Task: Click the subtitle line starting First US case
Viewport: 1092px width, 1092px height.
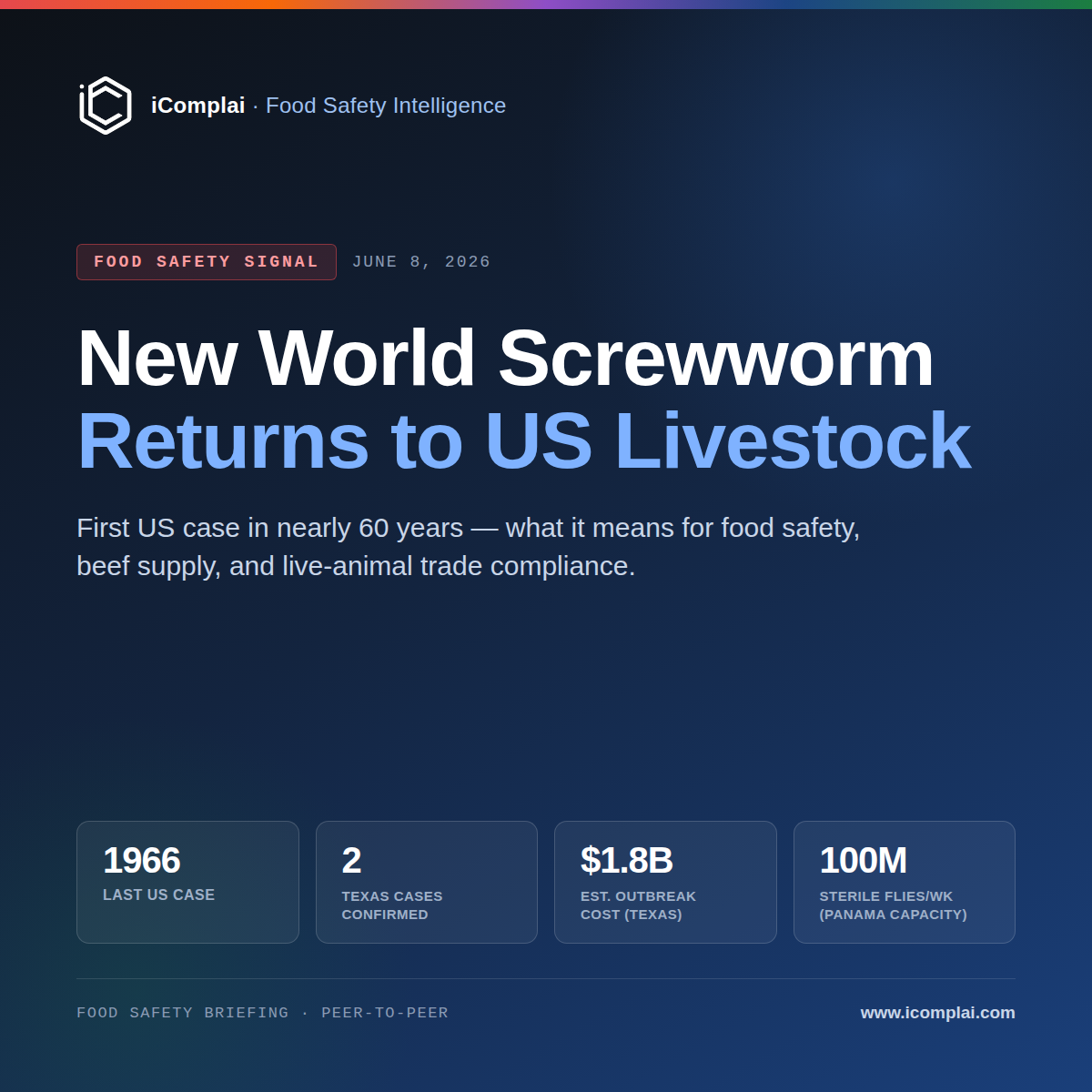Action: coord(469,528)
